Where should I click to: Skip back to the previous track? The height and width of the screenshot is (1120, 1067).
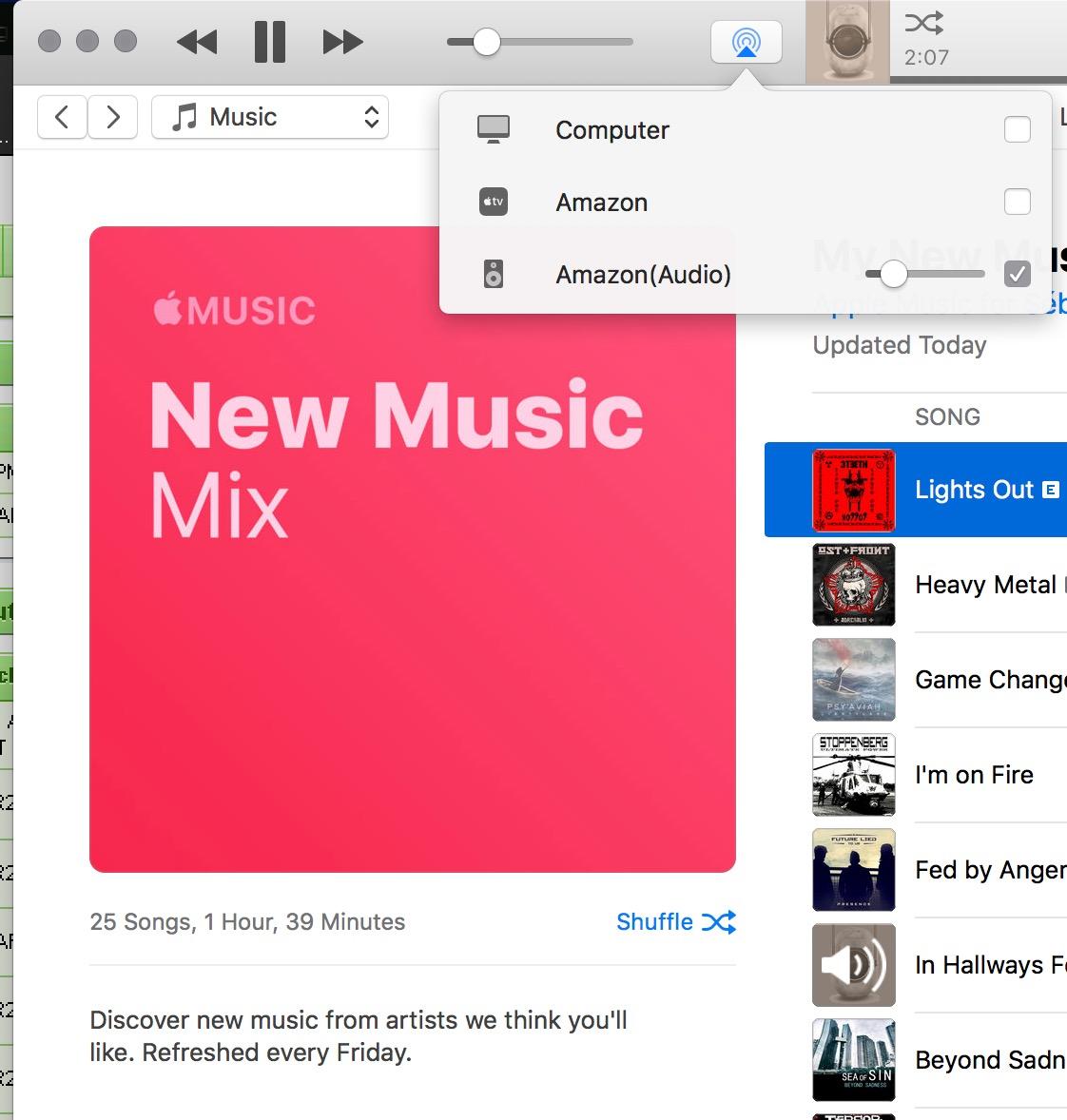[197, 42]
